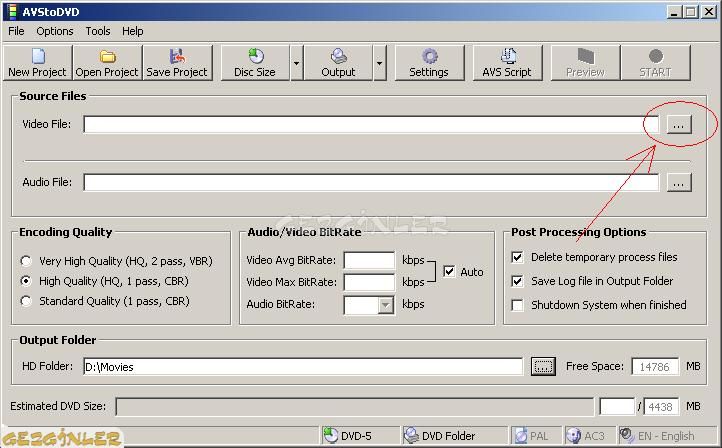Image resolution: width=722 pixels, height=448 pixels.
Task: Open the Audio BitRate combo box
Action: (x=369, y=305)
